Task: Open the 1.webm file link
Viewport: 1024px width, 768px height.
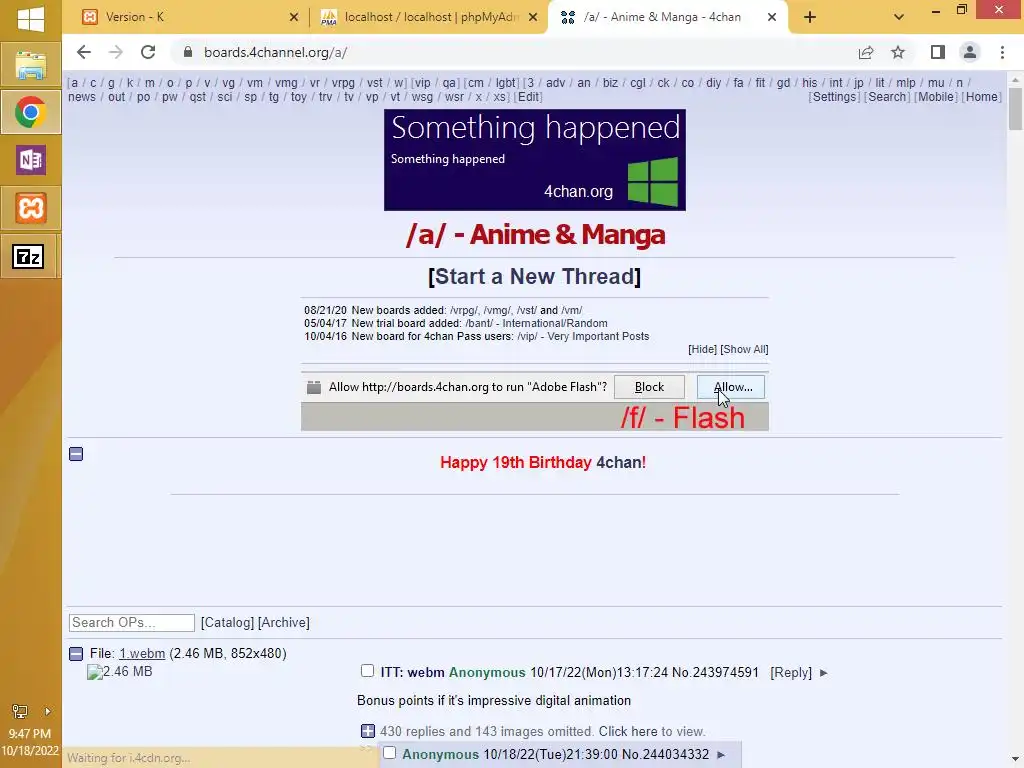Action: click(x=142, y=654)
